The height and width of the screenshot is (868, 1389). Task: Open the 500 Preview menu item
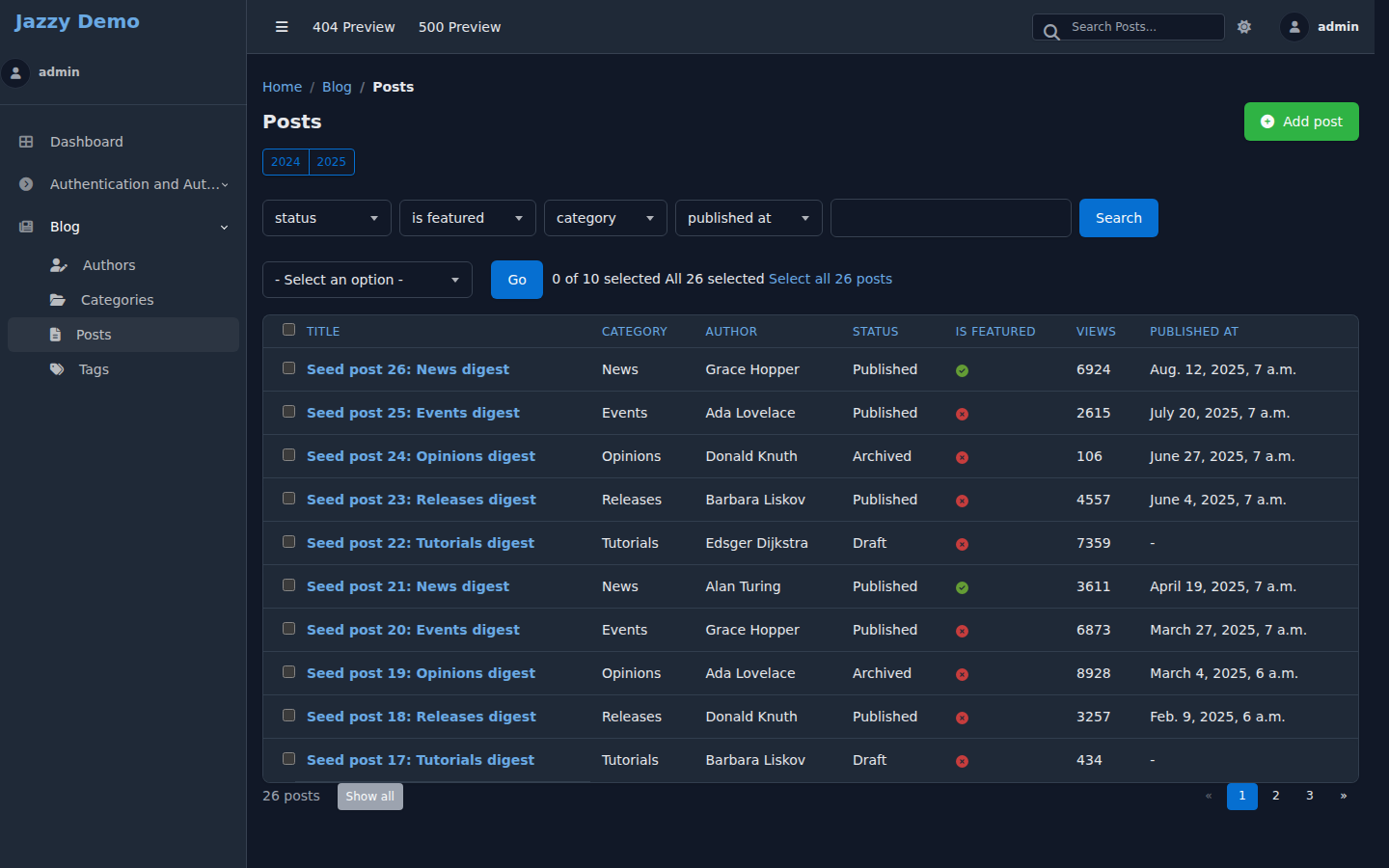pos(459,27)
